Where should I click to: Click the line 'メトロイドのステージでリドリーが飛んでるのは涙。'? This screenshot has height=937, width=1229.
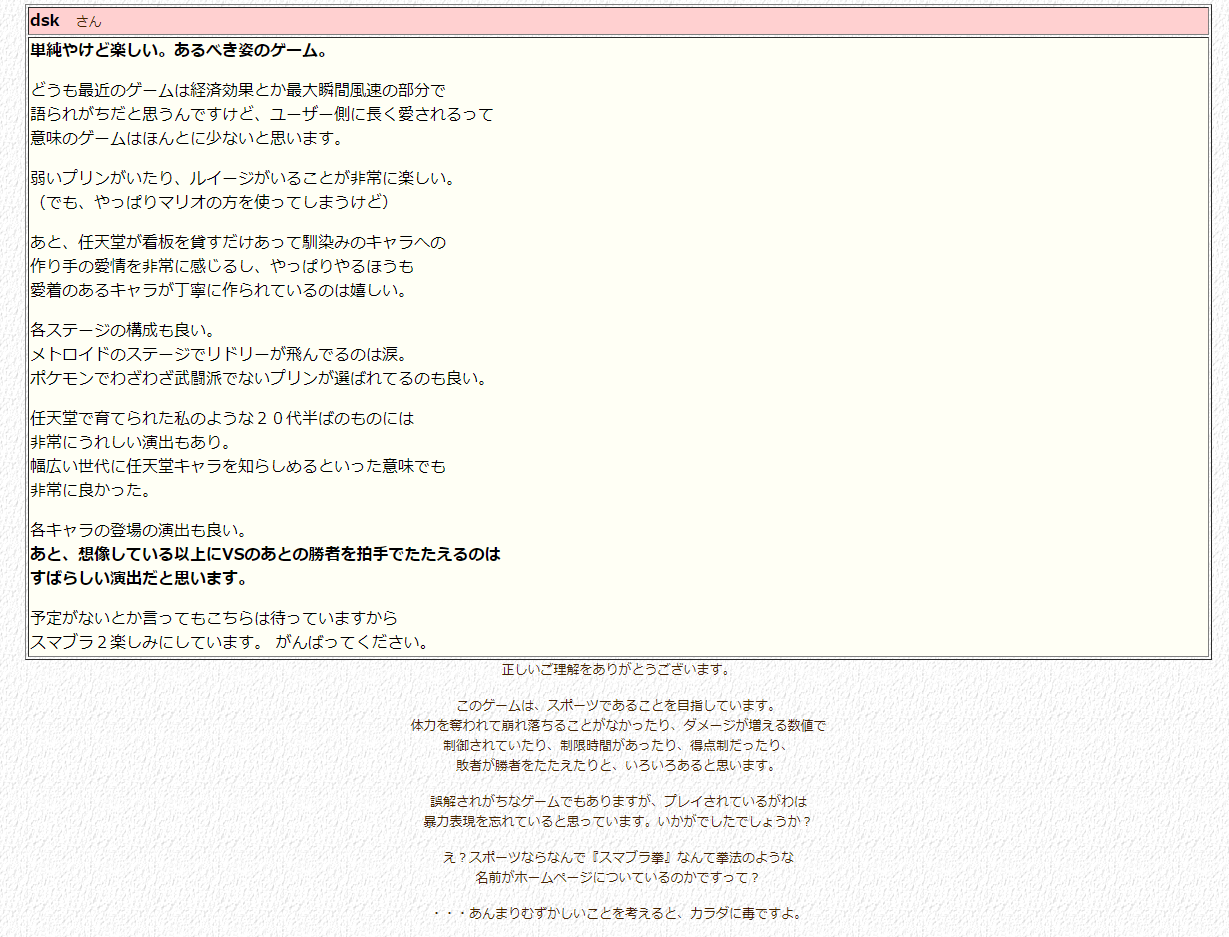pos(219,354)
